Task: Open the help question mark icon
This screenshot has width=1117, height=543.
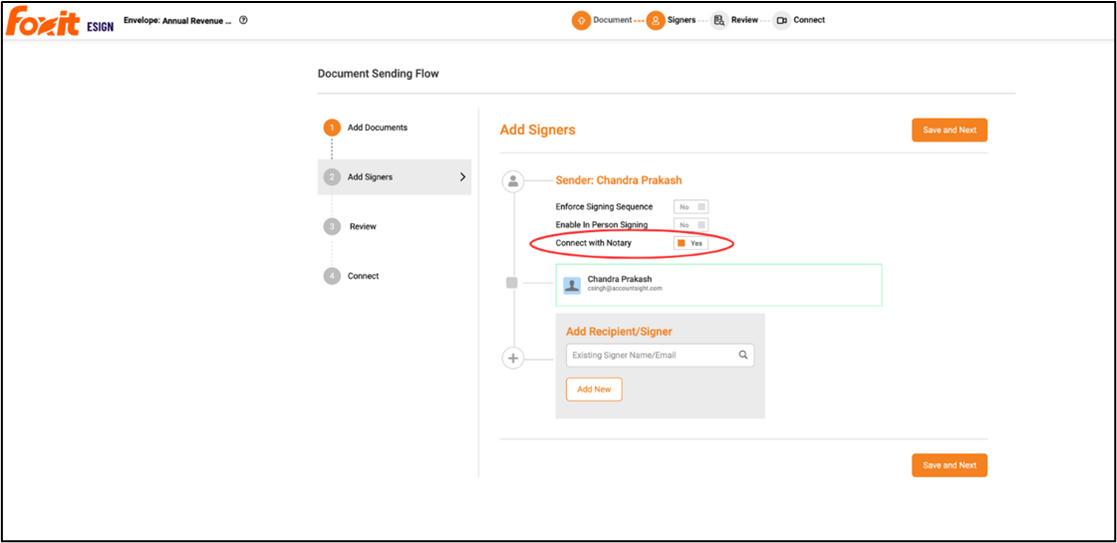Action: 244,21
